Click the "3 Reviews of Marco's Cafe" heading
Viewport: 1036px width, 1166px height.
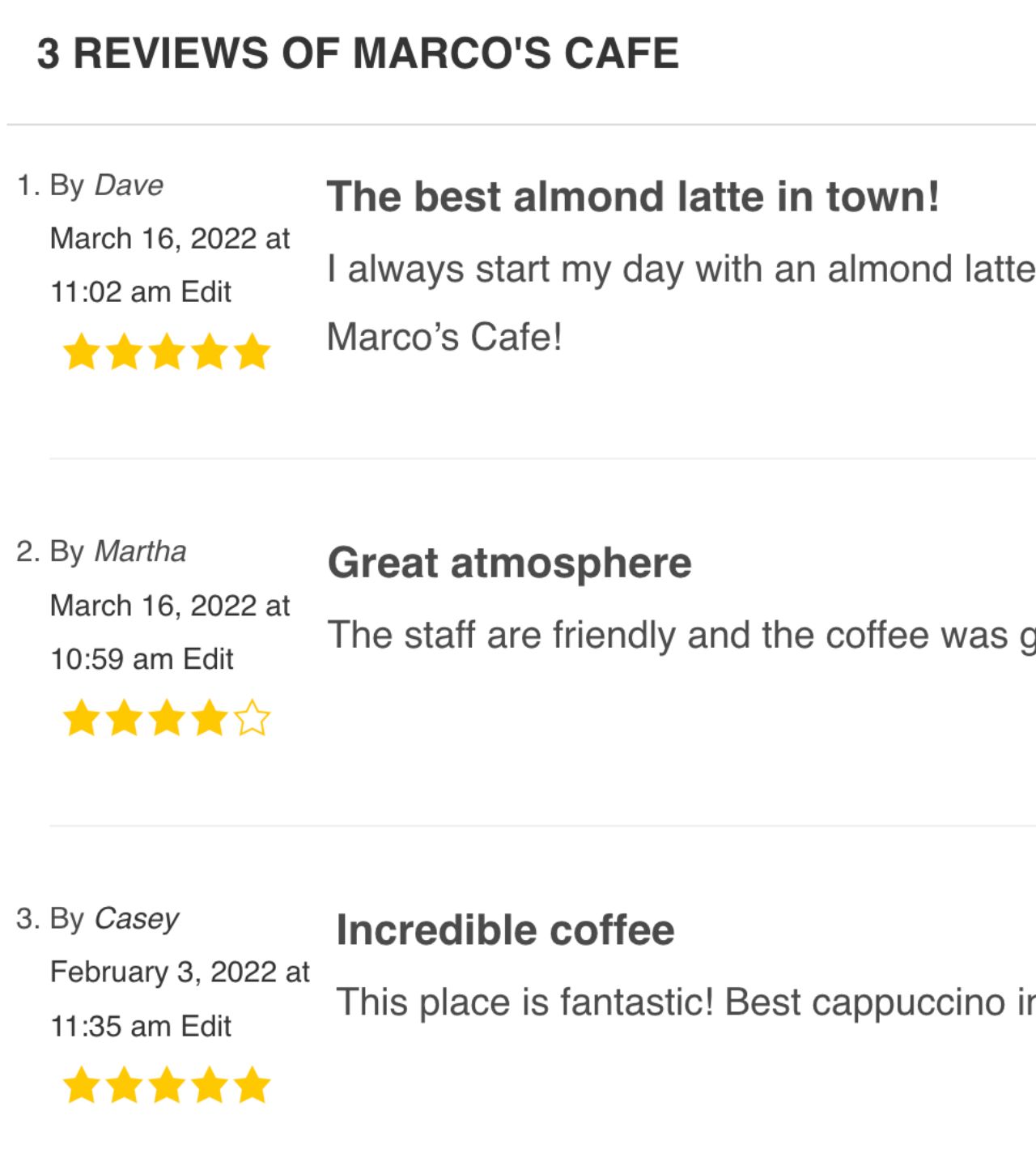358,53
